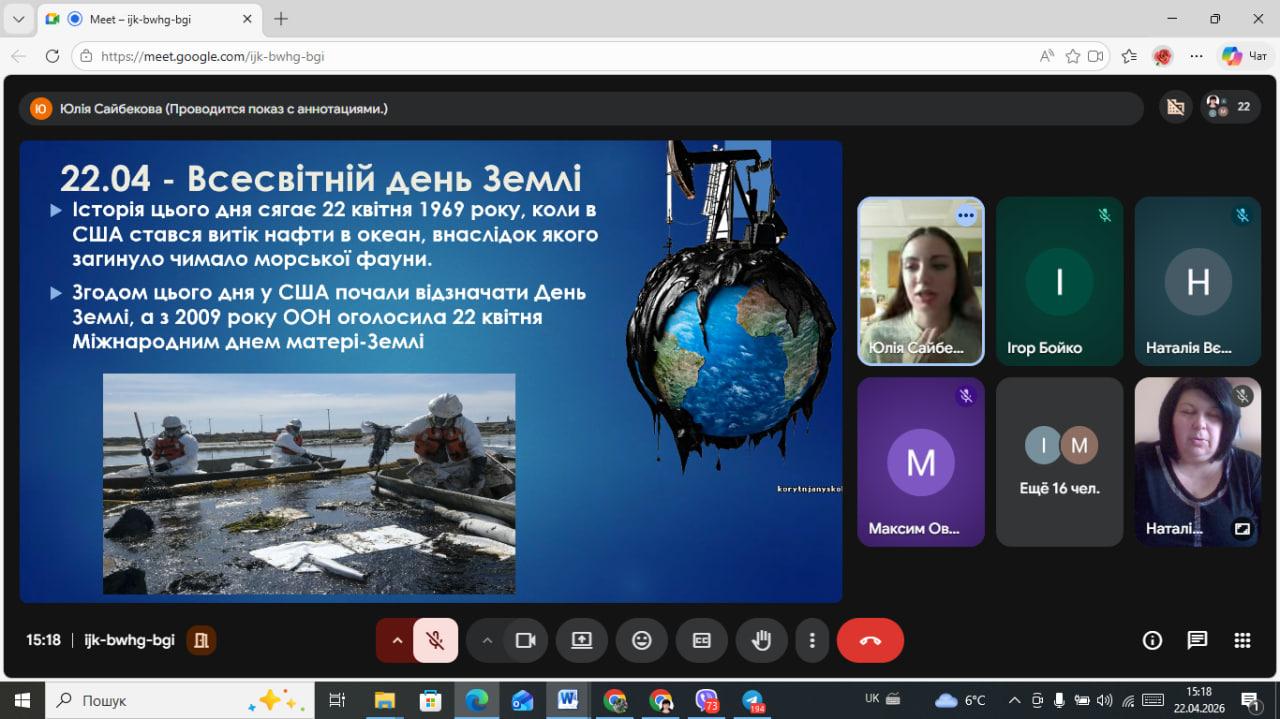
Task: Show the list of 22 participants
Action: tap(1230, 106)
